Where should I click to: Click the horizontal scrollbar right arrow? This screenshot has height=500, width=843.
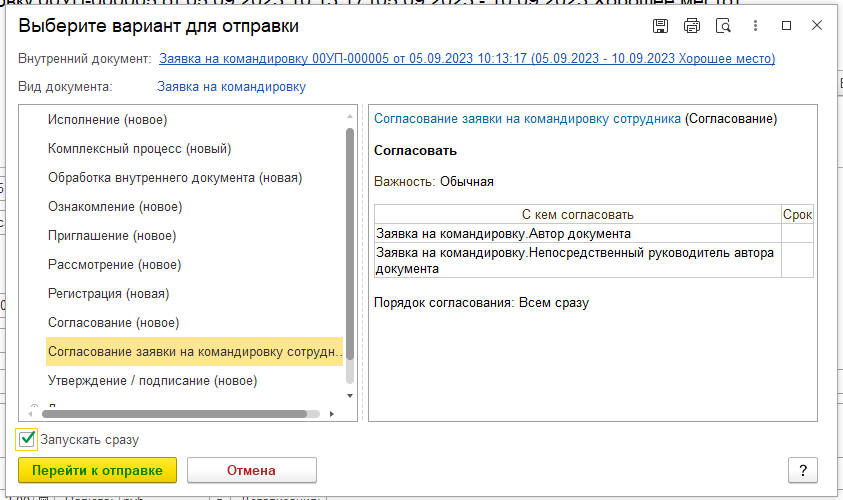point(332,414)
